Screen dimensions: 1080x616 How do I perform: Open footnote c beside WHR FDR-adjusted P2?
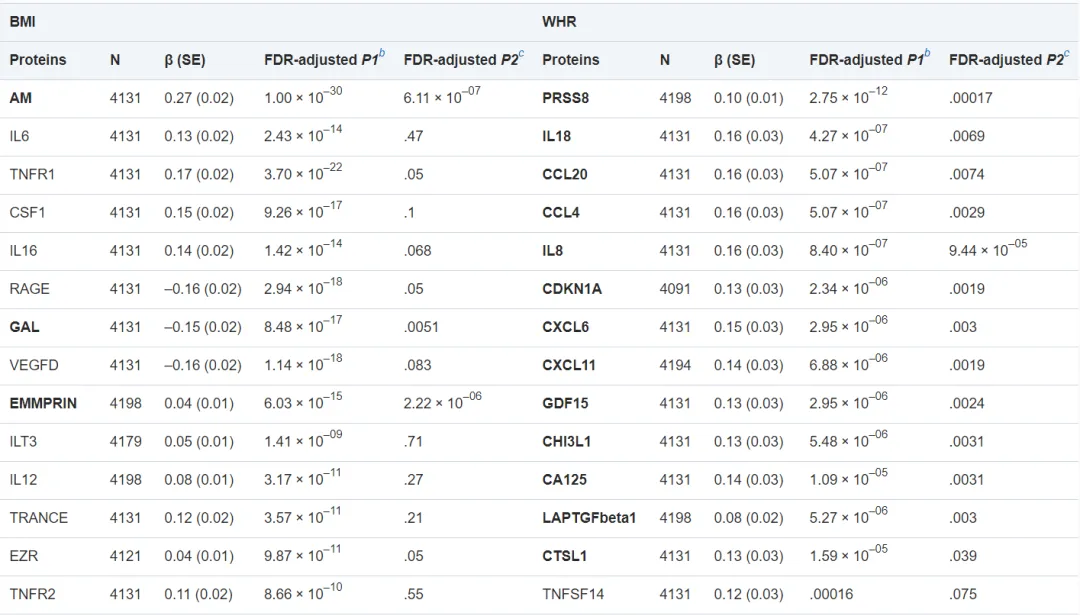click(1066, 54)
